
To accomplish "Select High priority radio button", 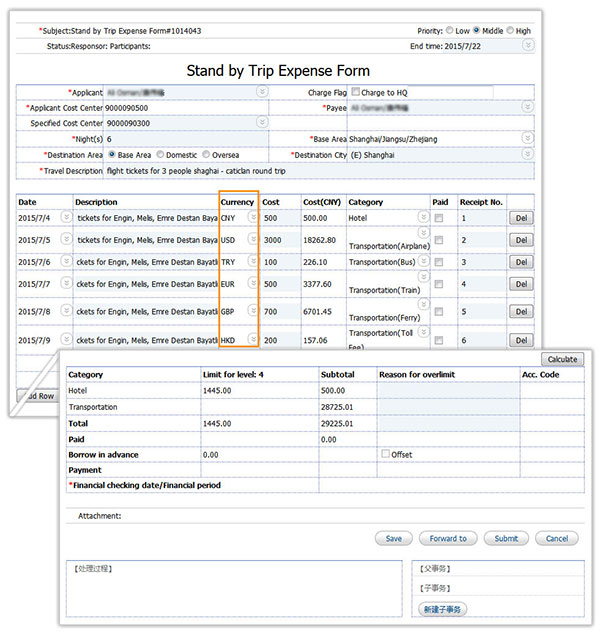I will [x=510, y=31].
